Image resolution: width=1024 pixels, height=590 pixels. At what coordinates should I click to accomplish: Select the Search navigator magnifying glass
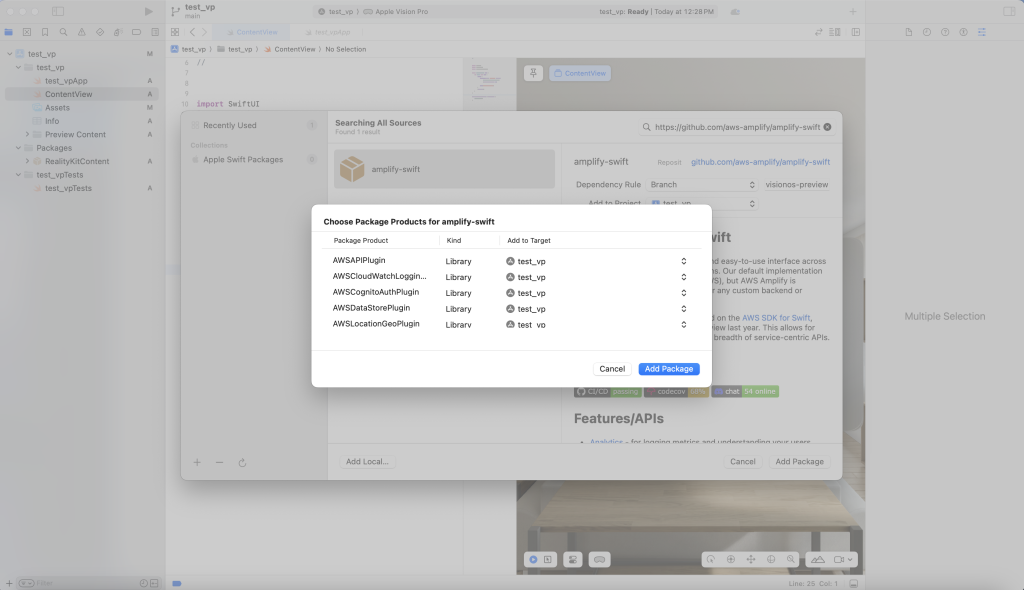click(64, 32)
